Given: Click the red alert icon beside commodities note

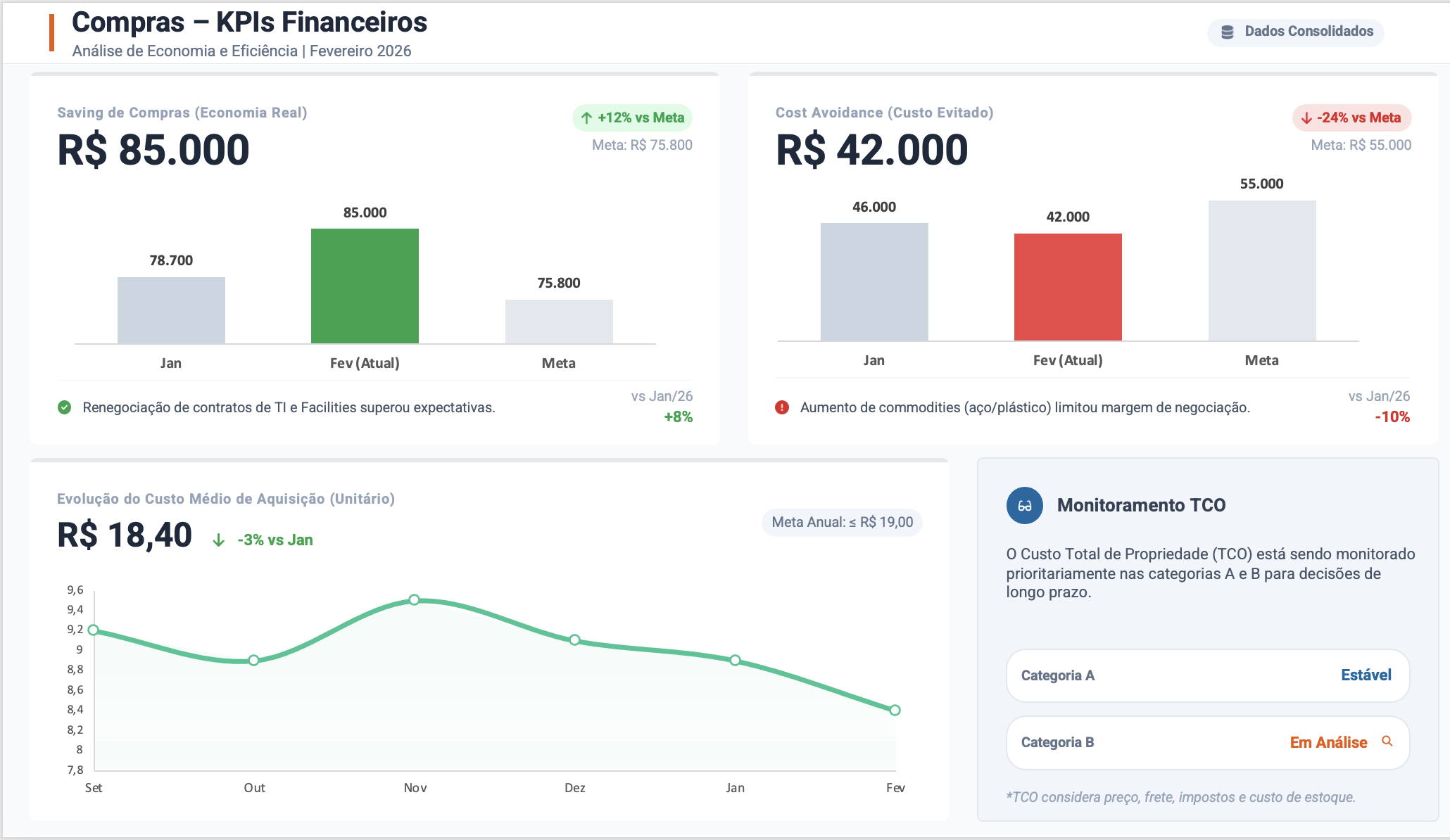Looking at the screenshot, I should [782, 407].
